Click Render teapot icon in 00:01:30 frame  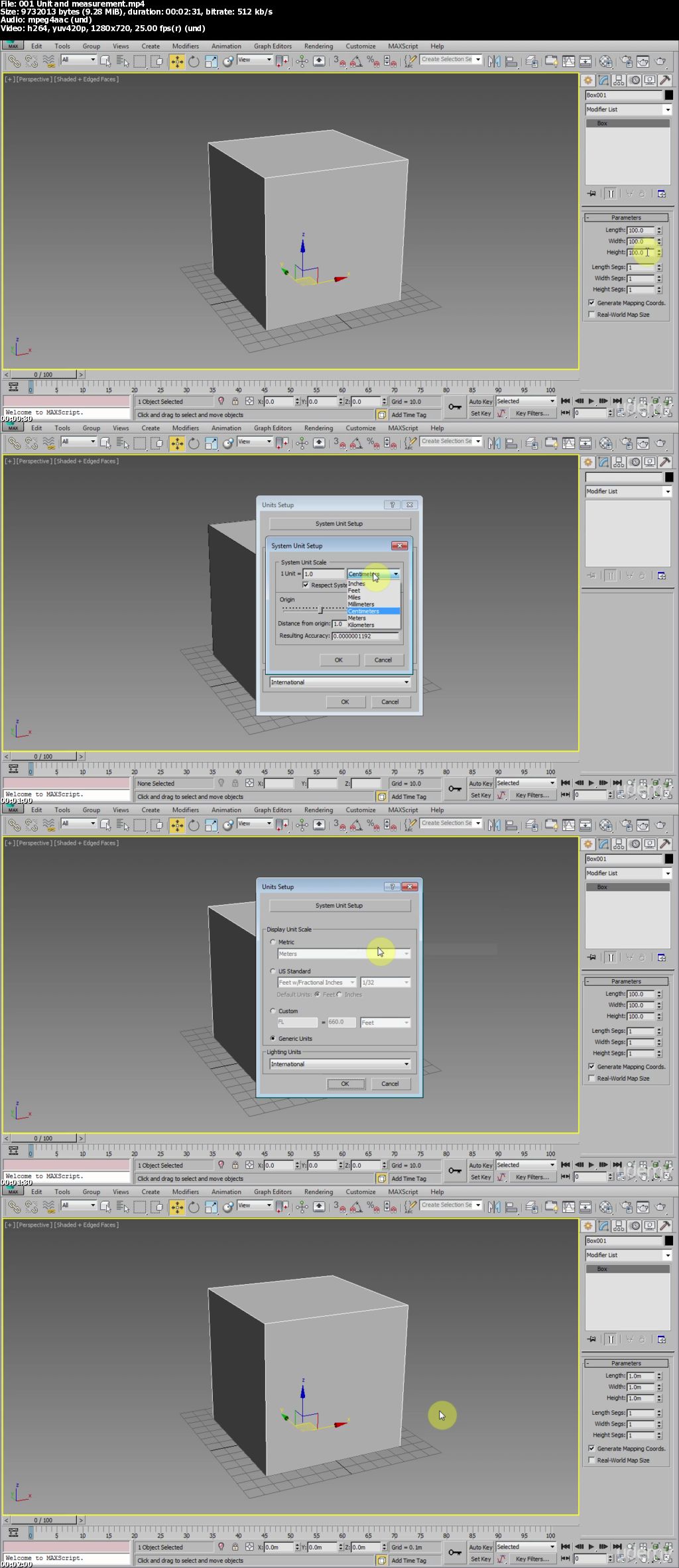click(660, 825)
